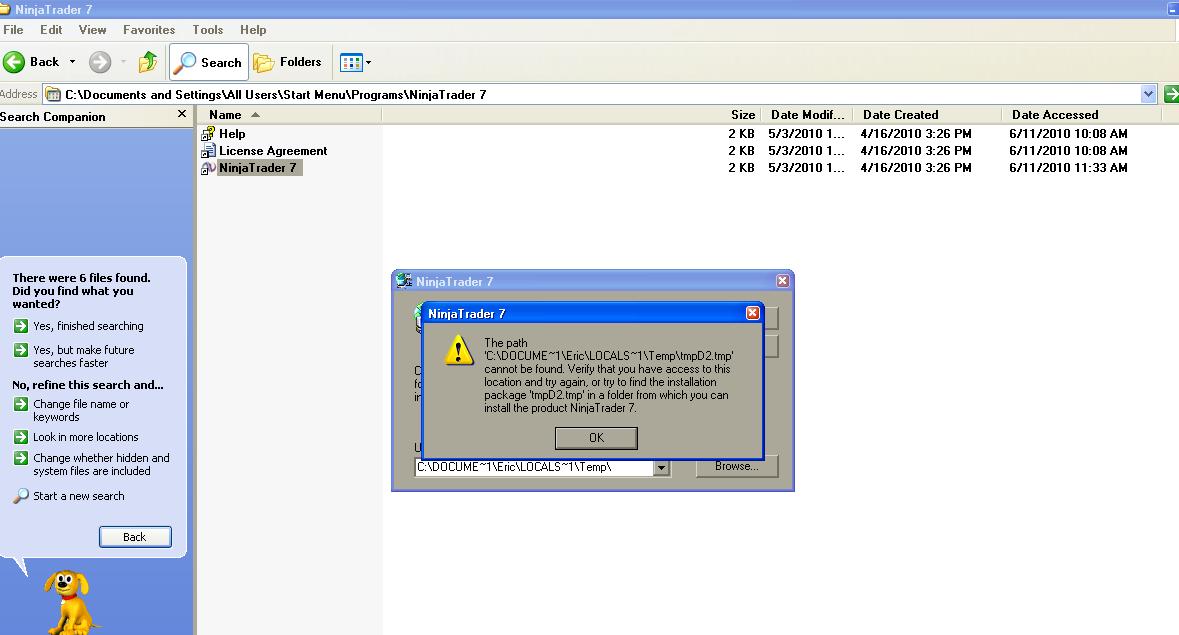Click the installer dialog title icon
Screen dimensions: 1179x635
pos(404,281)
